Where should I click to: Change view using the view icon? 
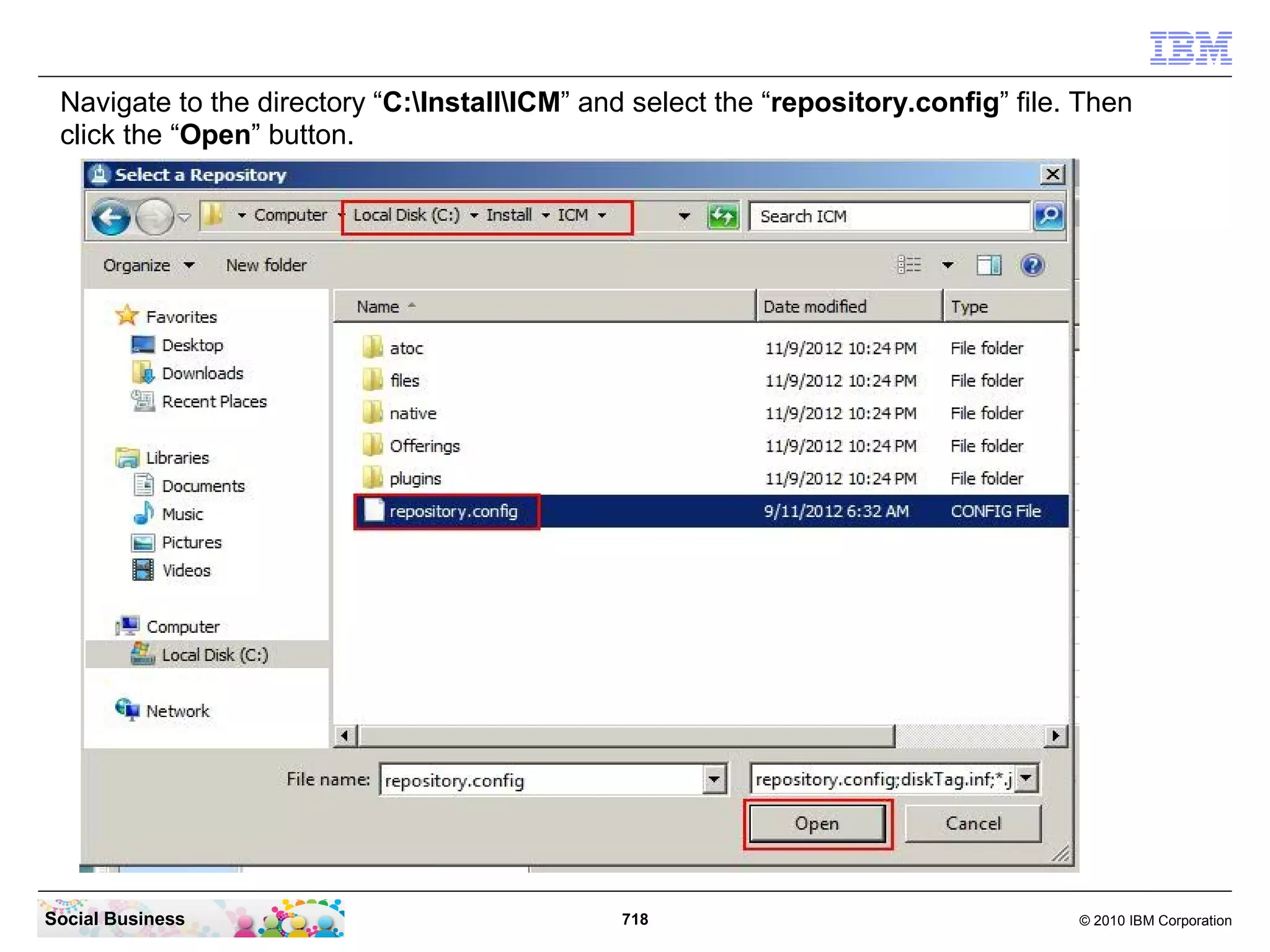coord(909,265)
